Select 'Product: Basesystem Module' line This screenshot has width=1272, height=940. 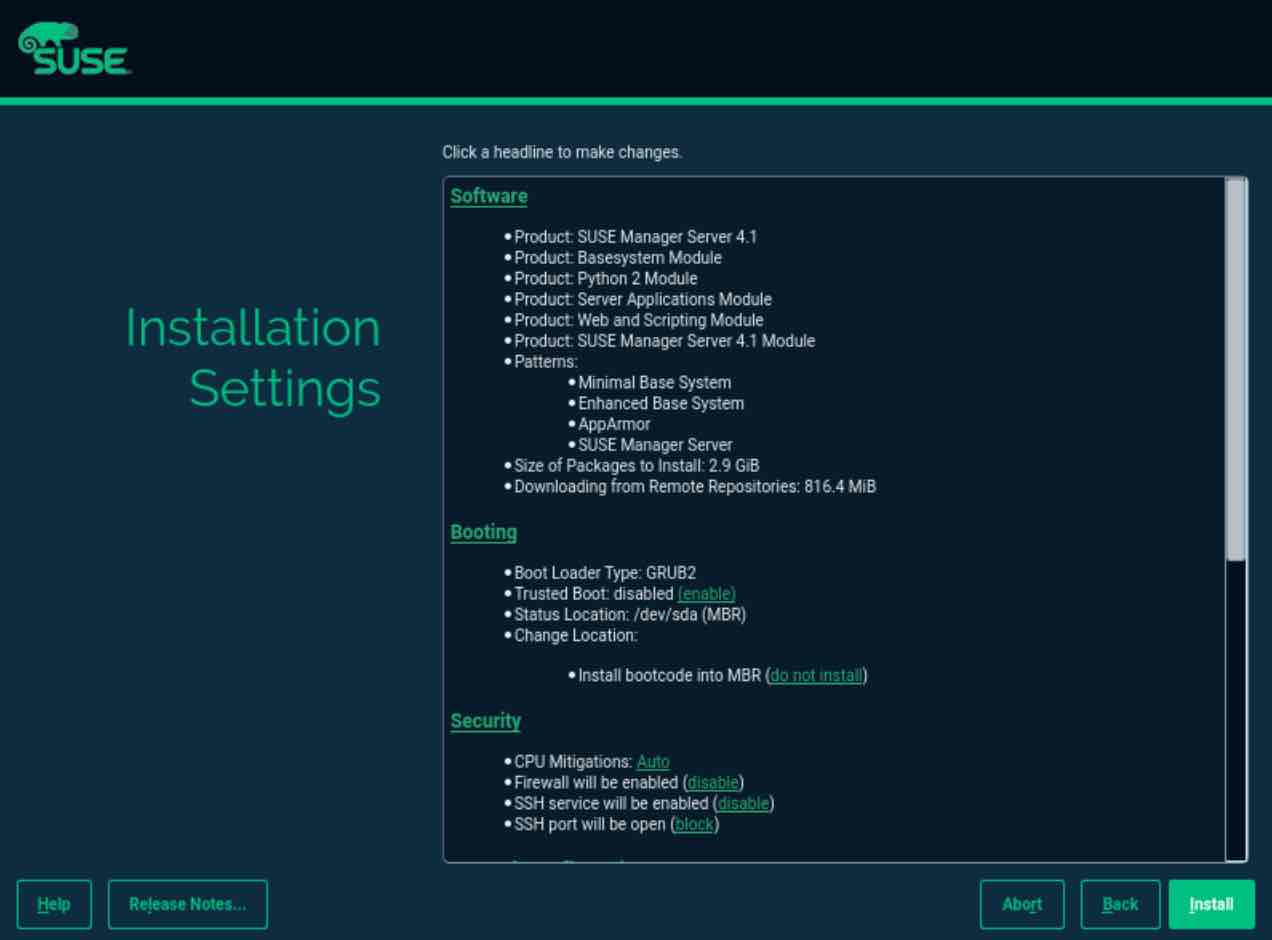(618, 258)
